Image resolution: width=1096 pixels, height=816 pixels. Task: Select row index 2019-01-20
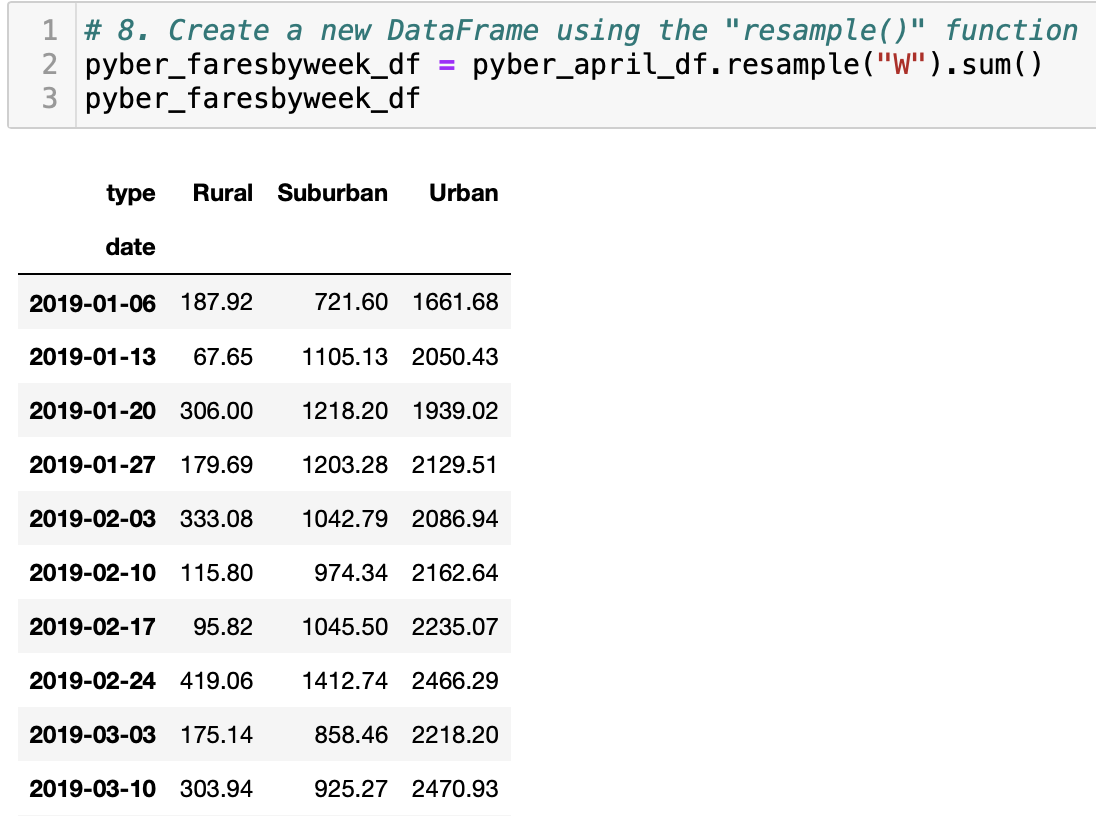pos(92,410)
